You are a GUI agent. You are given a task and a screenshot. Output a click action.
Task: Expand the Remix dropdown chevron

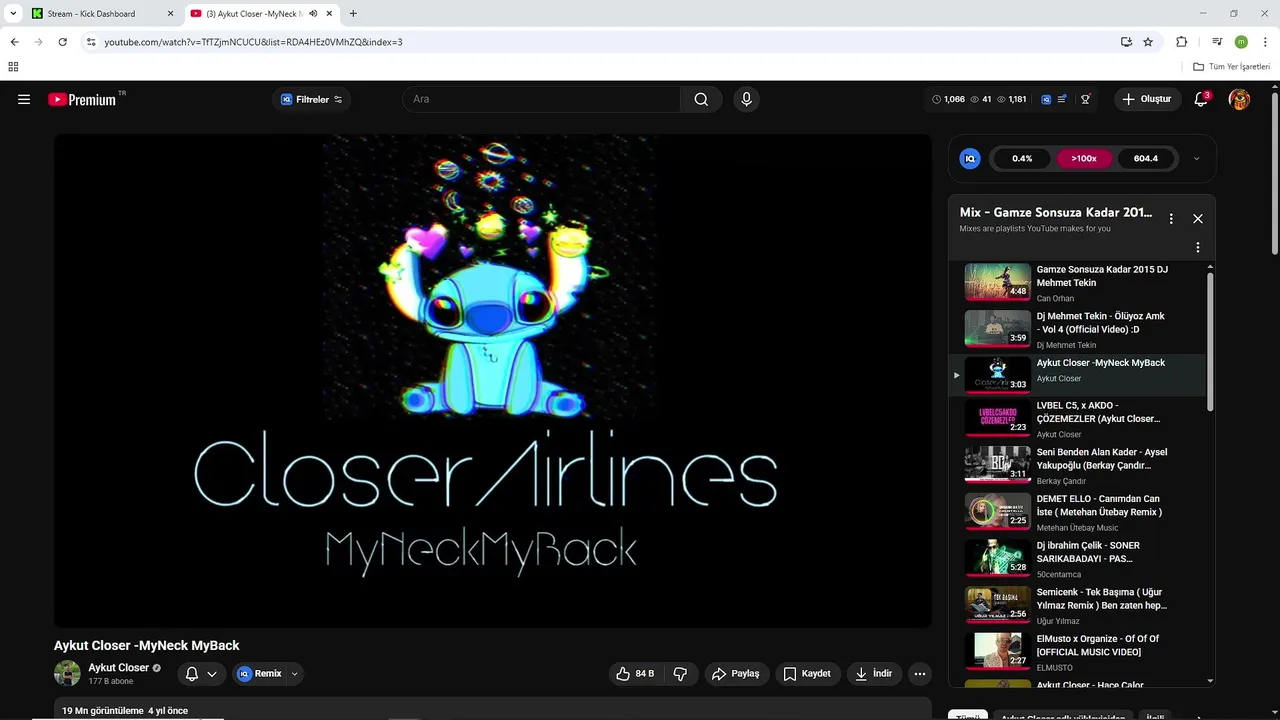[294, 674]
